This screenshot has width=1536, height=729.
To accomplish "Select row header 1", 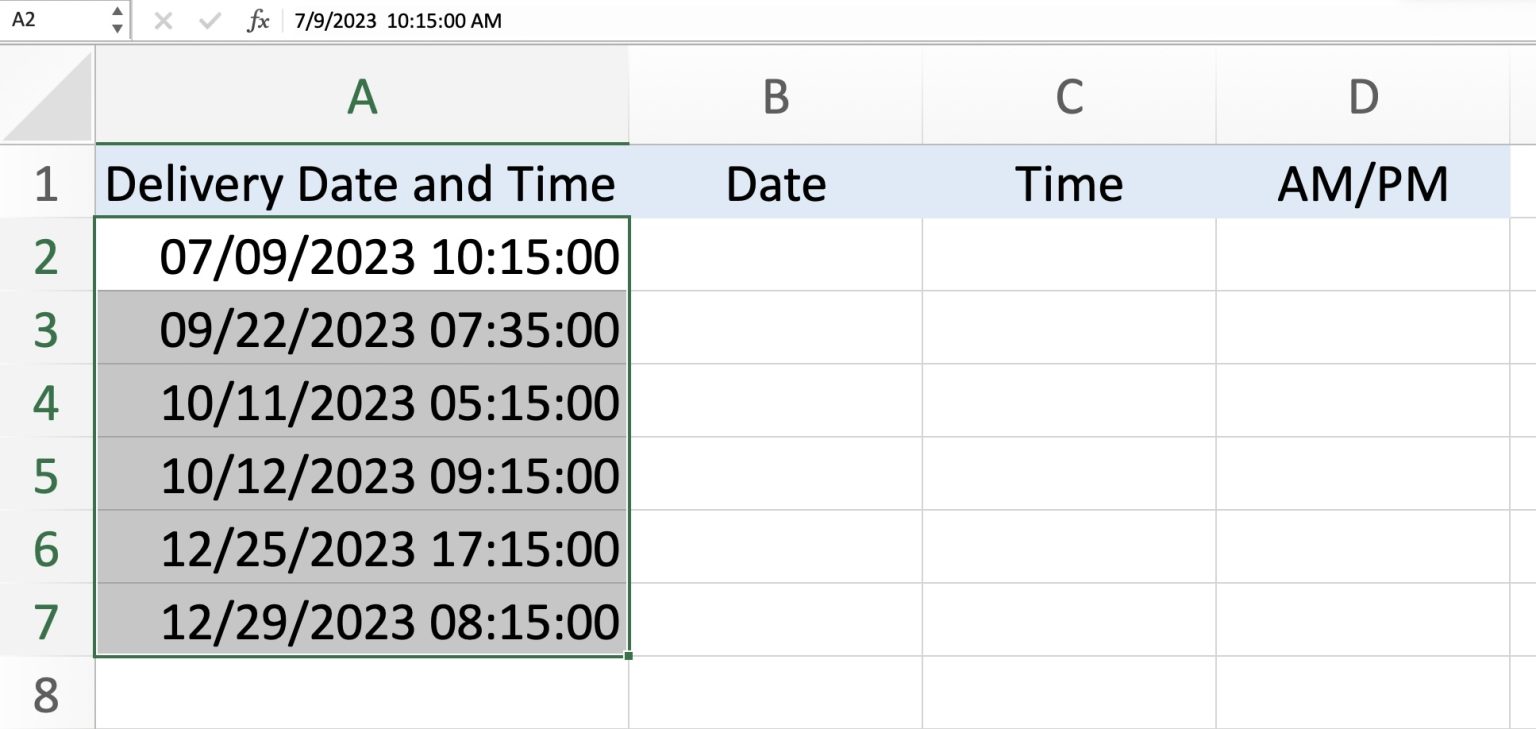I will pos(47,183).
